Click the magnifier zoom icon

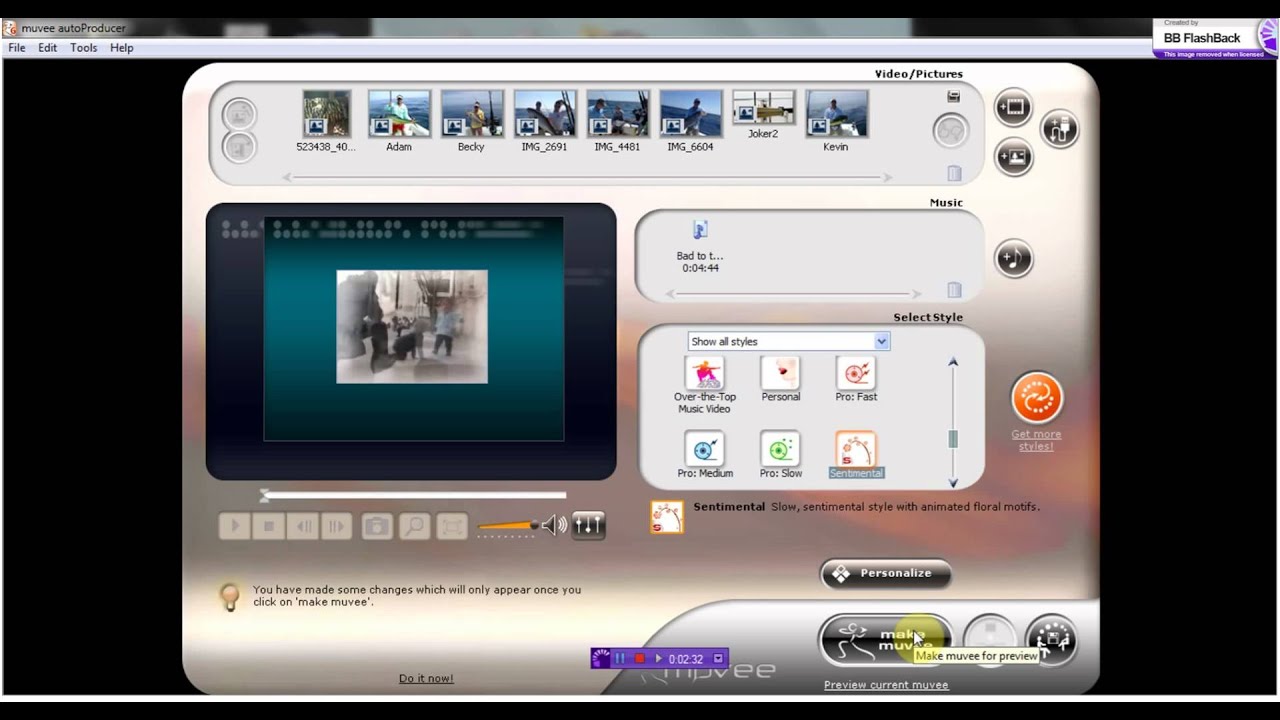(414, 526)
